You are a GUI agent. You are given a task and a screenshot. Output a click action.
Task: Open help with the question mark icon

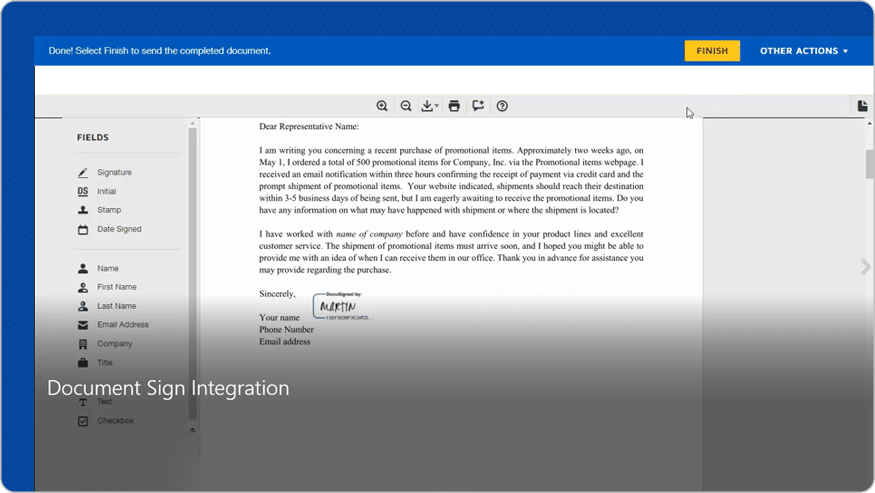502,106
